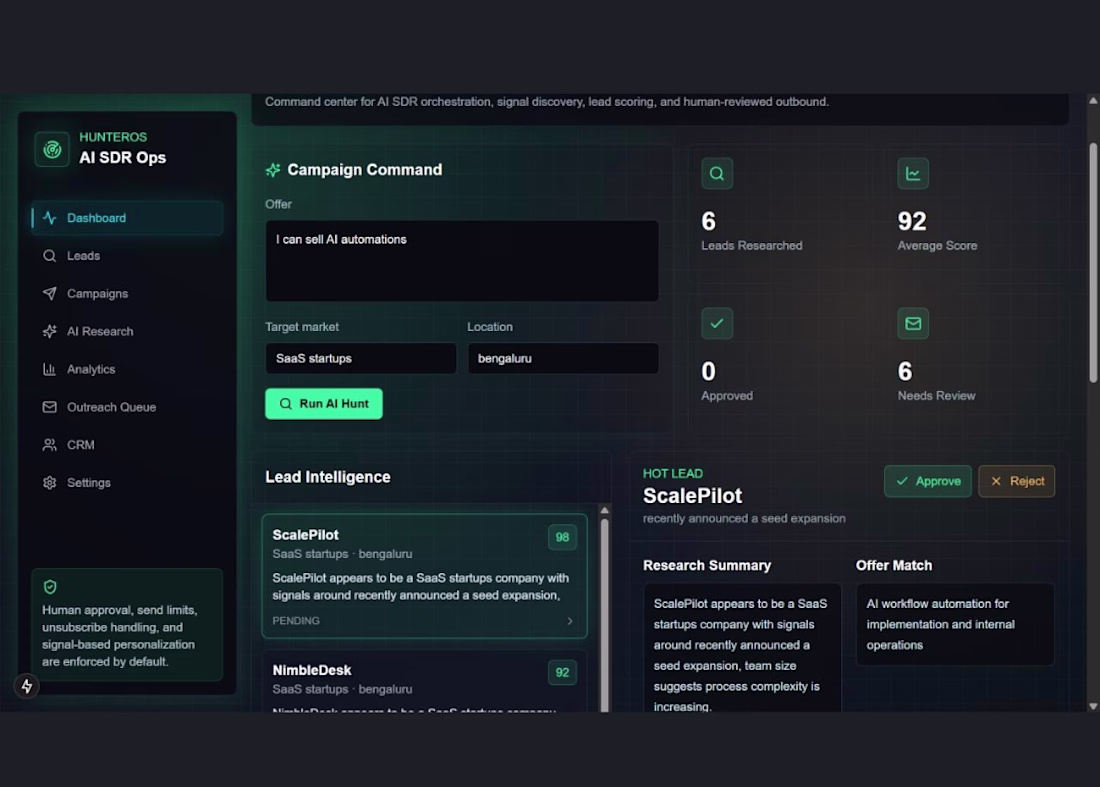Open Outreach Queue section
This screenshot has width=1100, height=787.
point(127,407)
